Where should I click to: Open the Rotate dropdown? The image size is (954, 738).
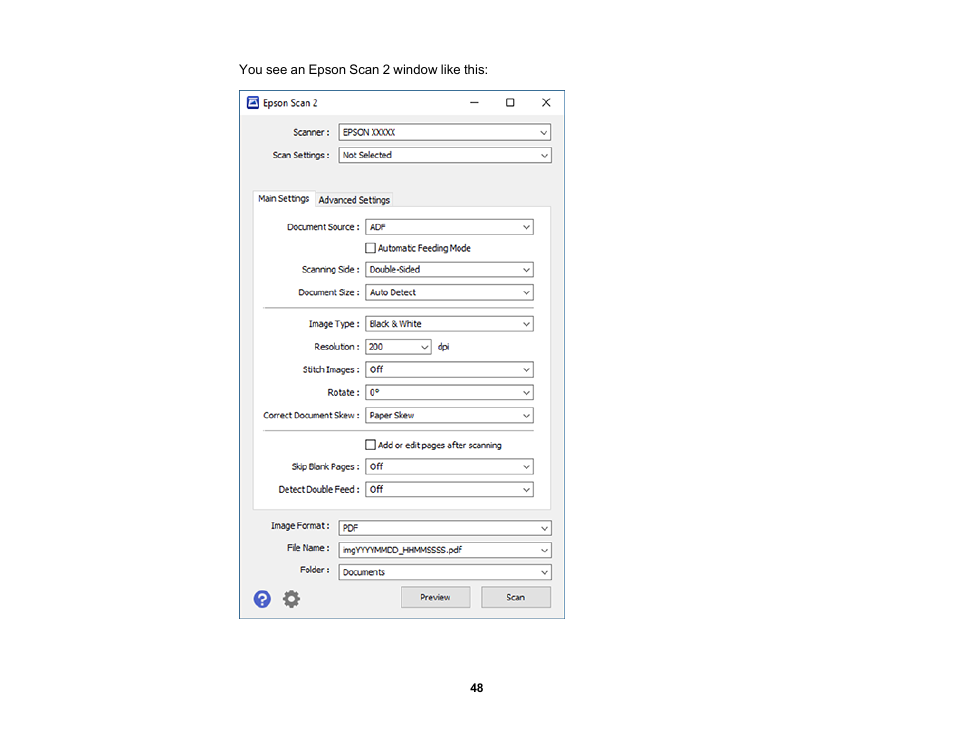[x=450, y=392]
